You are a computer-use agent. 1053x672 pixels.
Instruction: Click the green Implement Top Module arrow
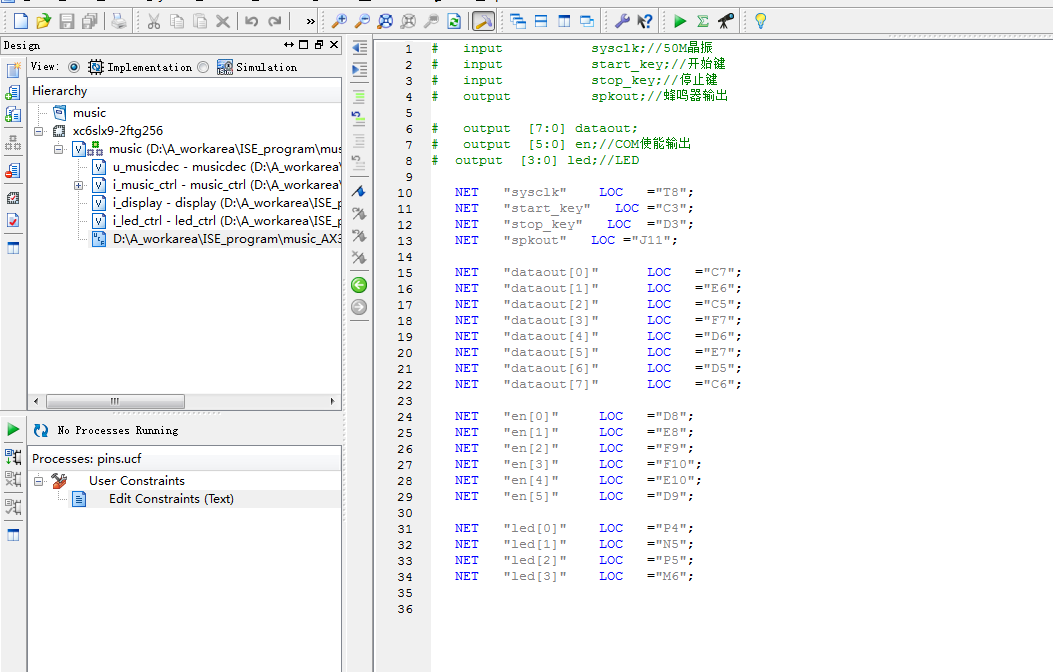pyautogui.click(x=680, y=21)
